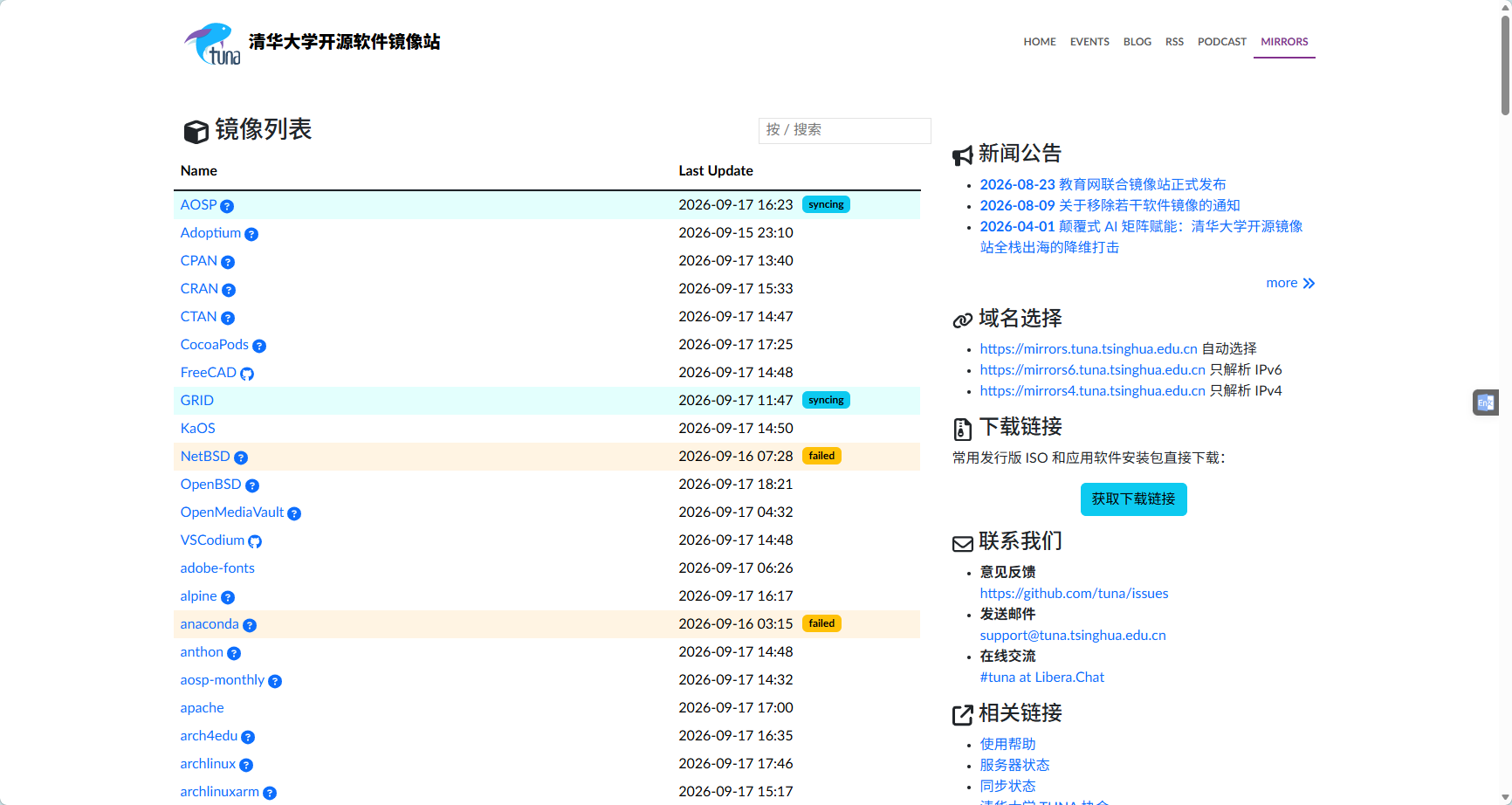Open BLOG in top navigation
The image size is (1512, 805).
tap(1137, 42)
